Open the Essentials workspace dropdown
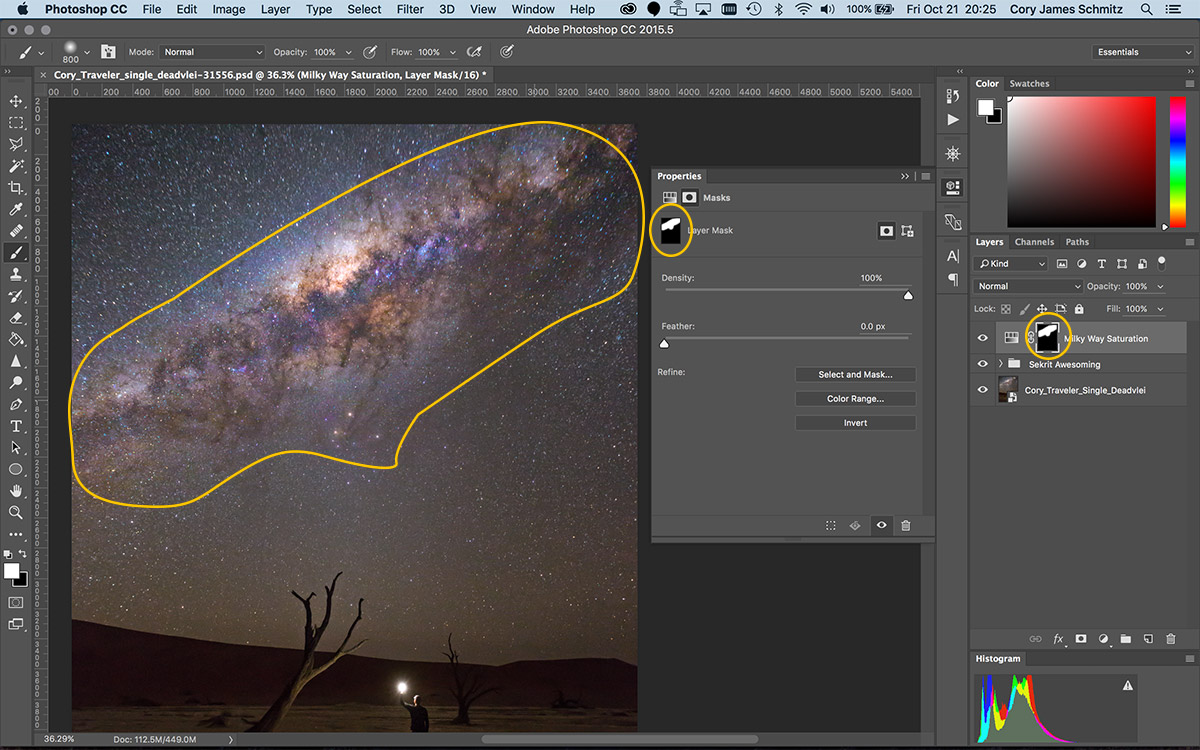The image size is (1200, 750). pos(1143,52)
